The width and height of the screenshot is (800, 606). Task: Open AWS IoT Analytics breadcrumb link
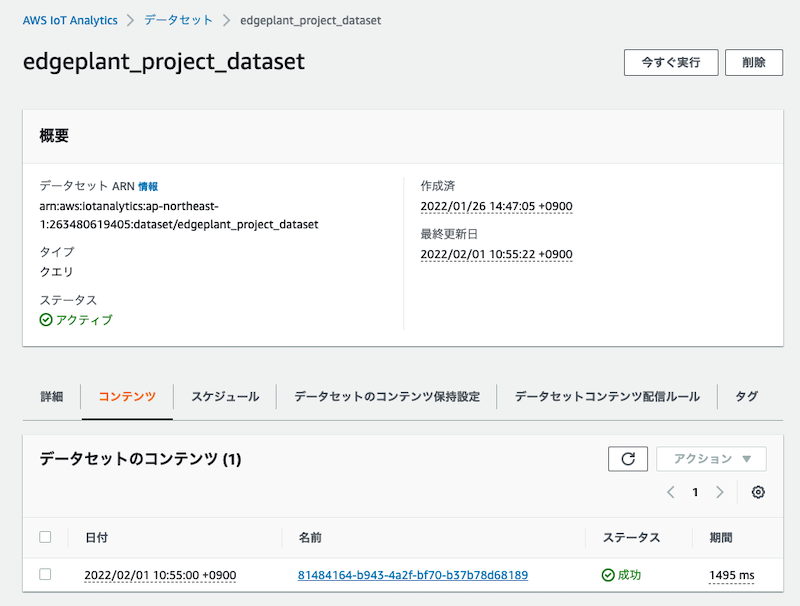(x=70, y=20)
